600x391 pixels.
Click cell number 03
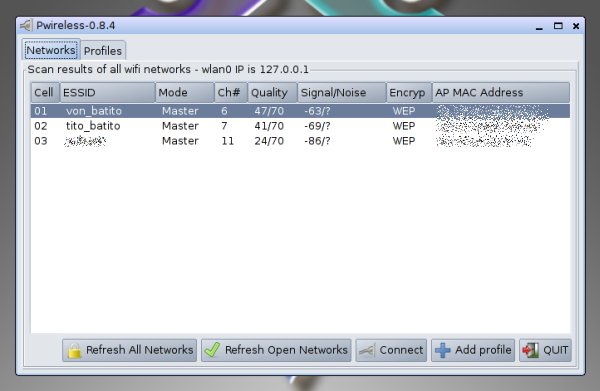(41, 141)
